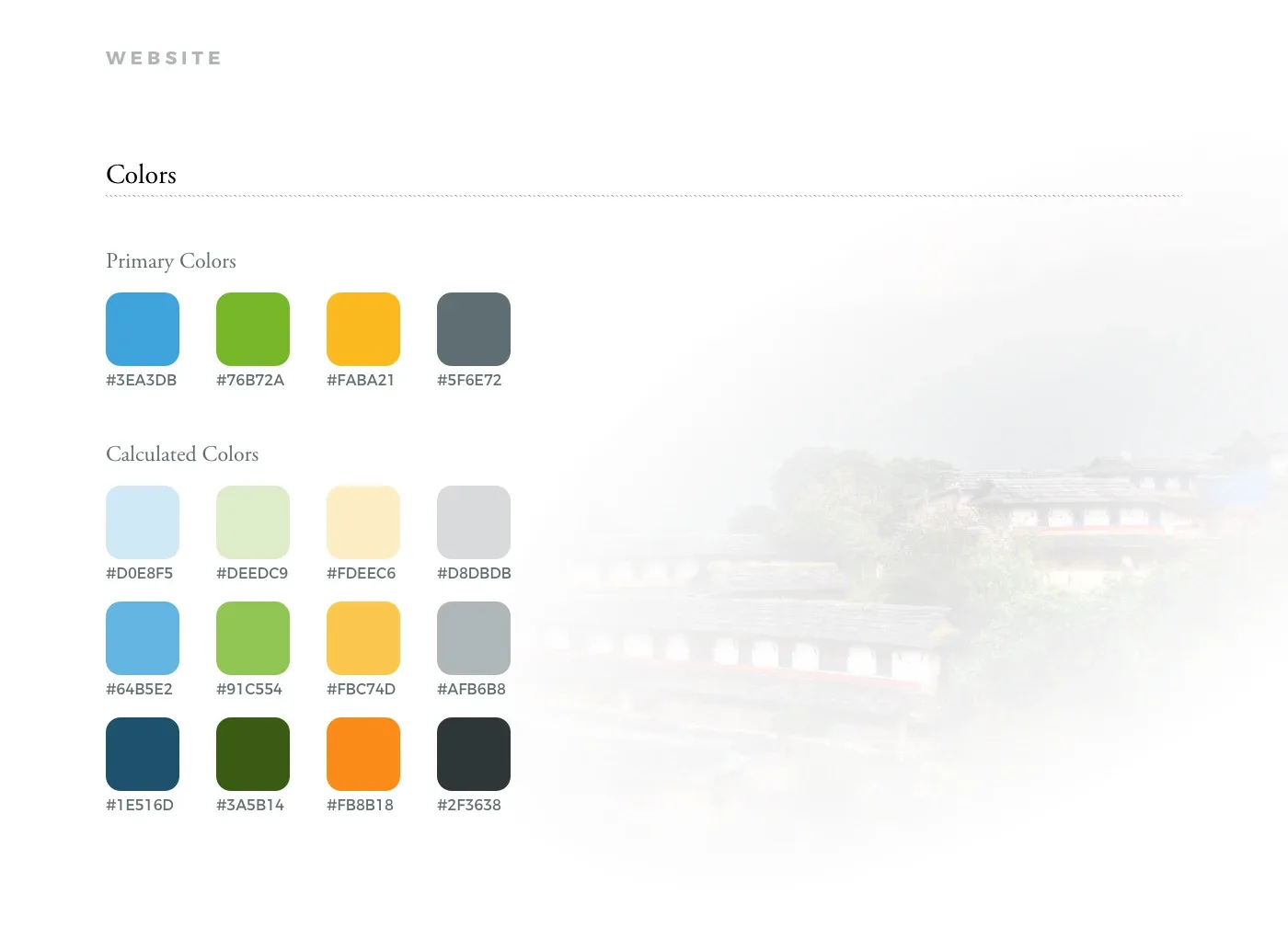Pick the soft yellow #FBC74D swatch
Viewport: 1288px width, 928px height.
click(363, 638)
